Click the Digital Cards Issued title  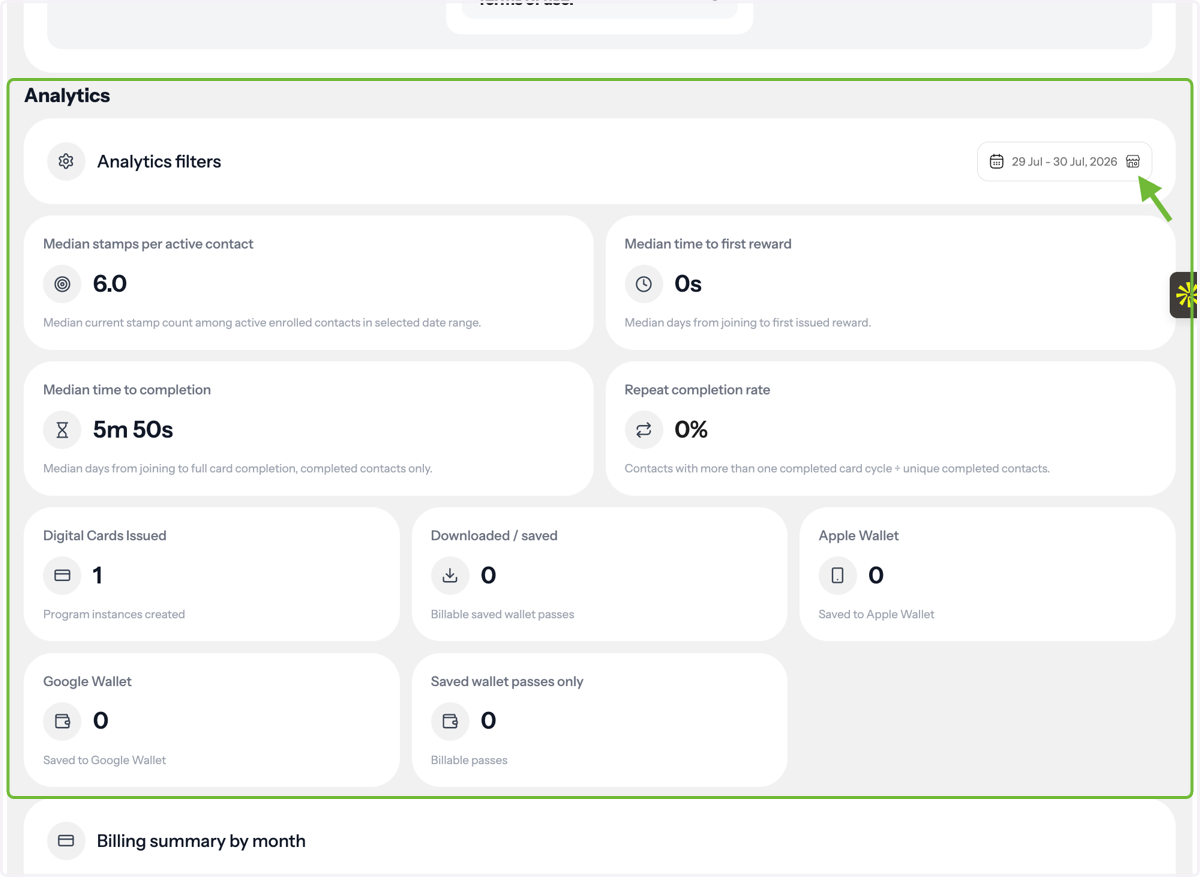tap(105, 536)
